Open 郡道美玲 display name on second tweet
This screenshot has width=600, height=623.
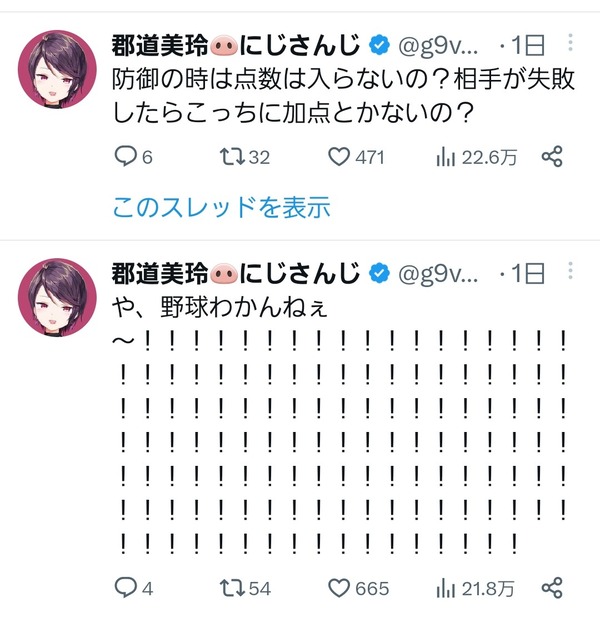(236, 273)
